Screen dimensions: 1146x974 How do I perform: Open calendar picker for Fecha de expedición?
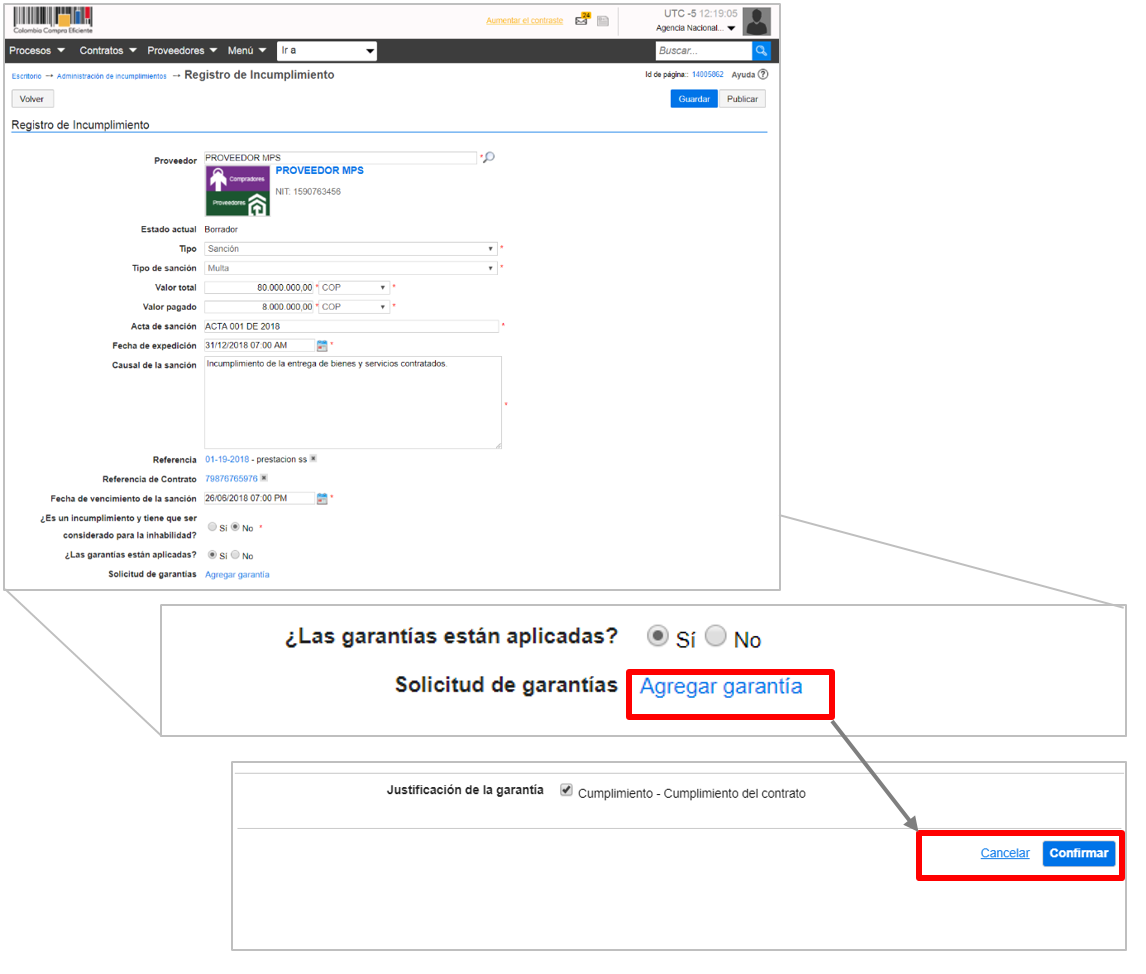point(322,346)
